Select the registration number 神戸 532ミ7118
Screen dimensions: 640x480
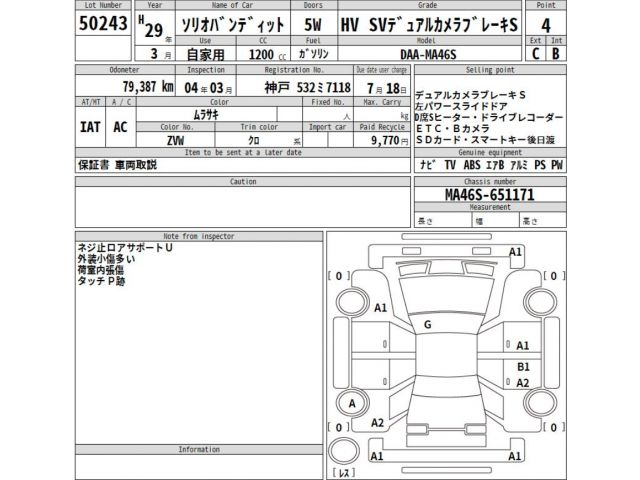(x=307, y=87)
